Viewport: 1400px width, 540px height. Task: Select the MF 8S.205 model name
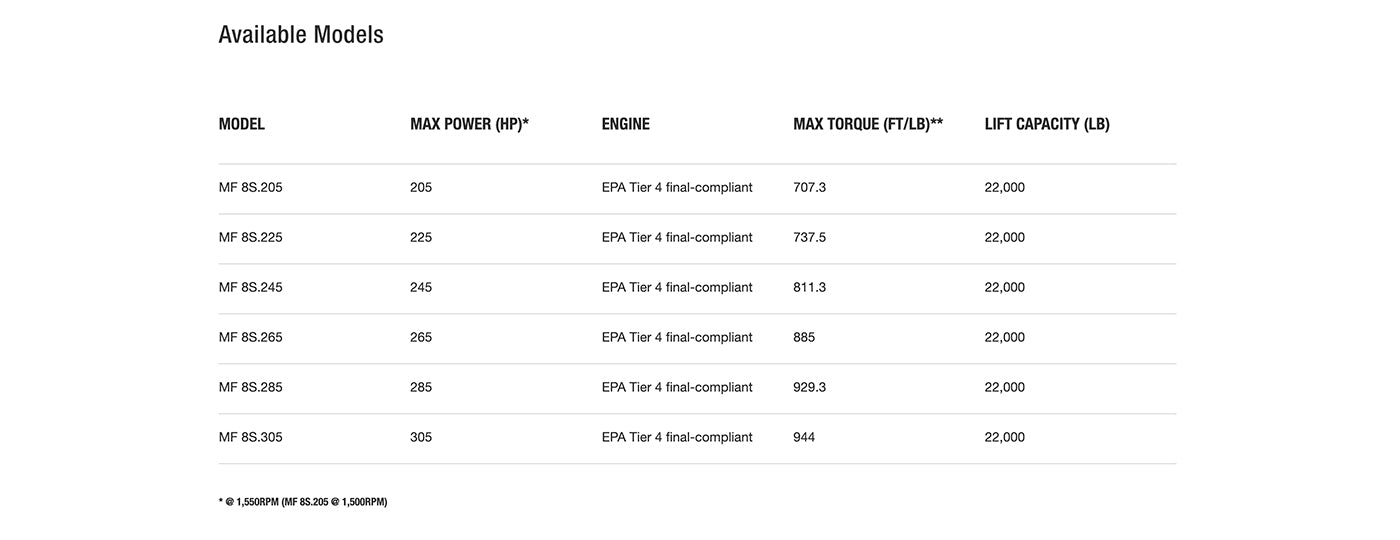[251, 188]
